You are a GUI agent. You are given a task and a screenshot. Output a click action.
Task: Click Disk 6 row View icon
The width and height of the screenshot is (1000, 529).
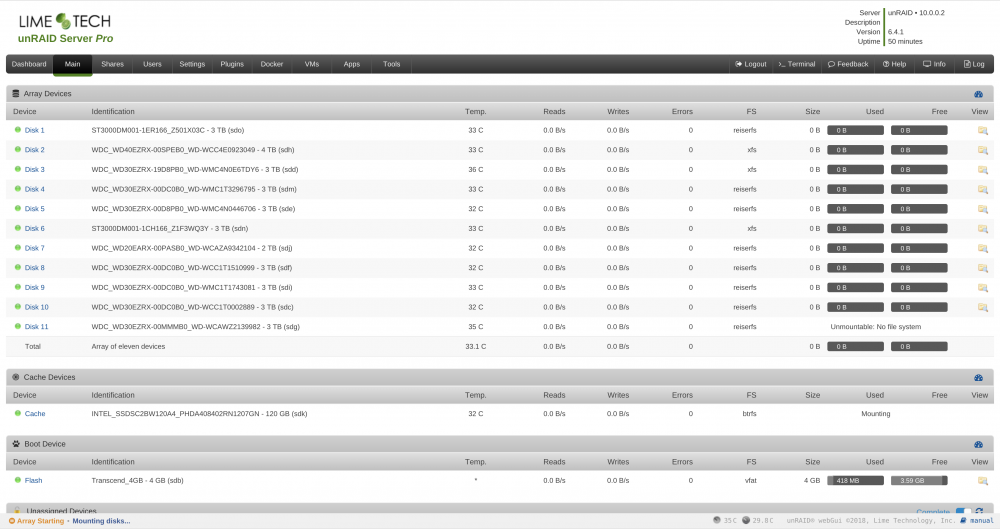982,228
